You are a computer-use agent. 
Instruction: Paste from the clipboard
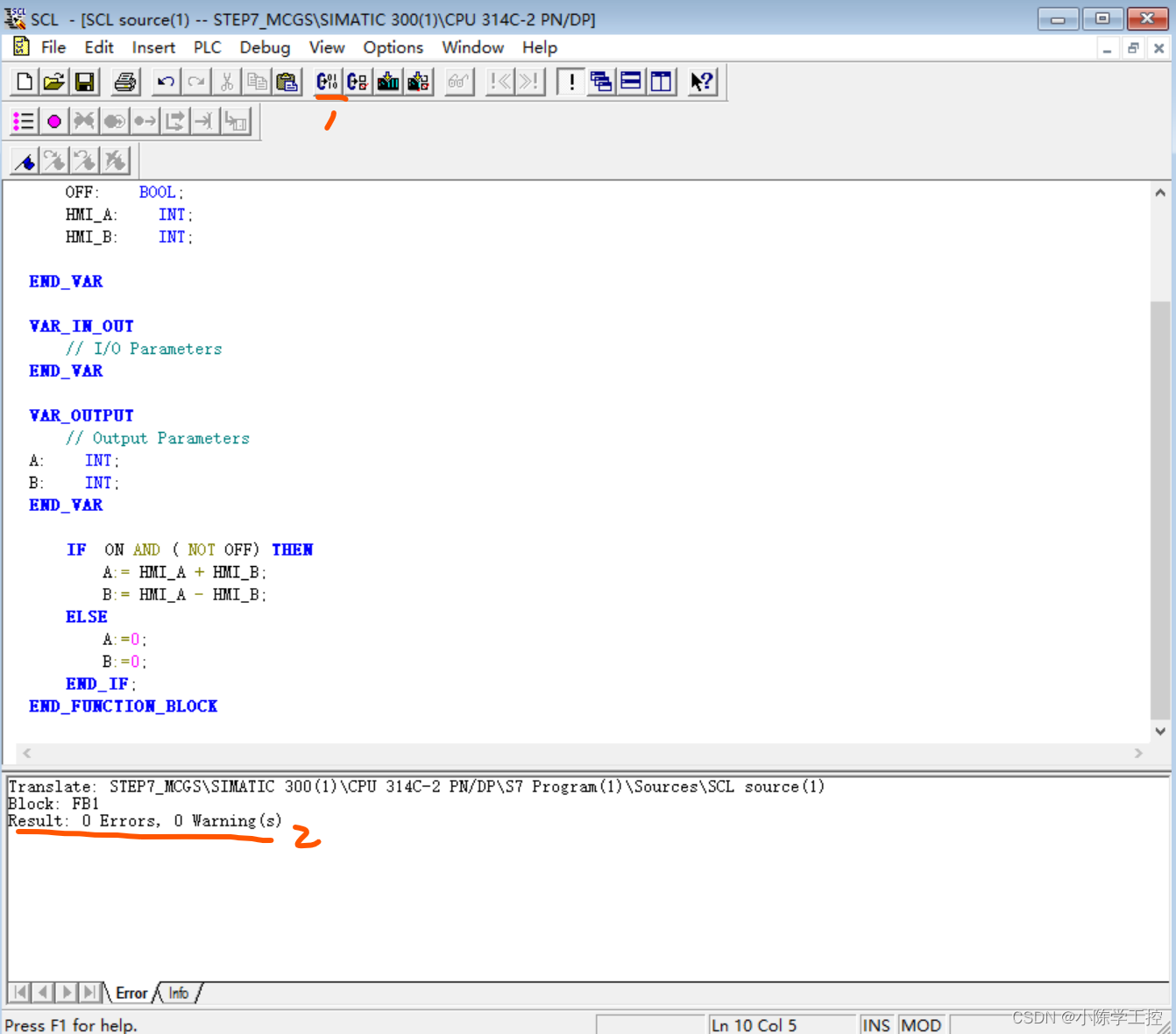click(x=287, y=81)
